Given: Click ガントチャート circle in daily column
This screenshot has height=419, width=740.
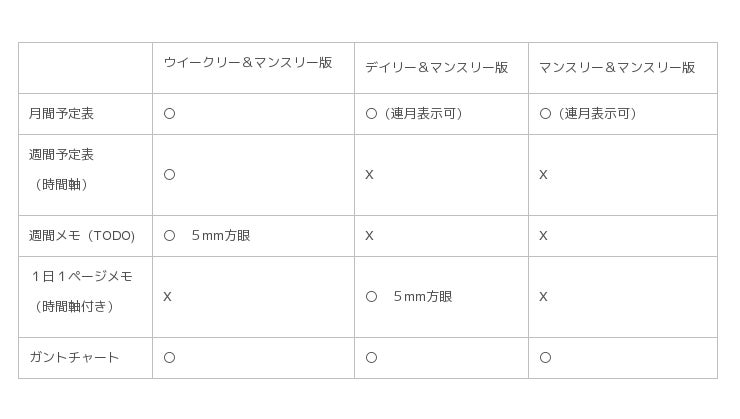Looking at the screenshot, I should click(x=371, y=358).
